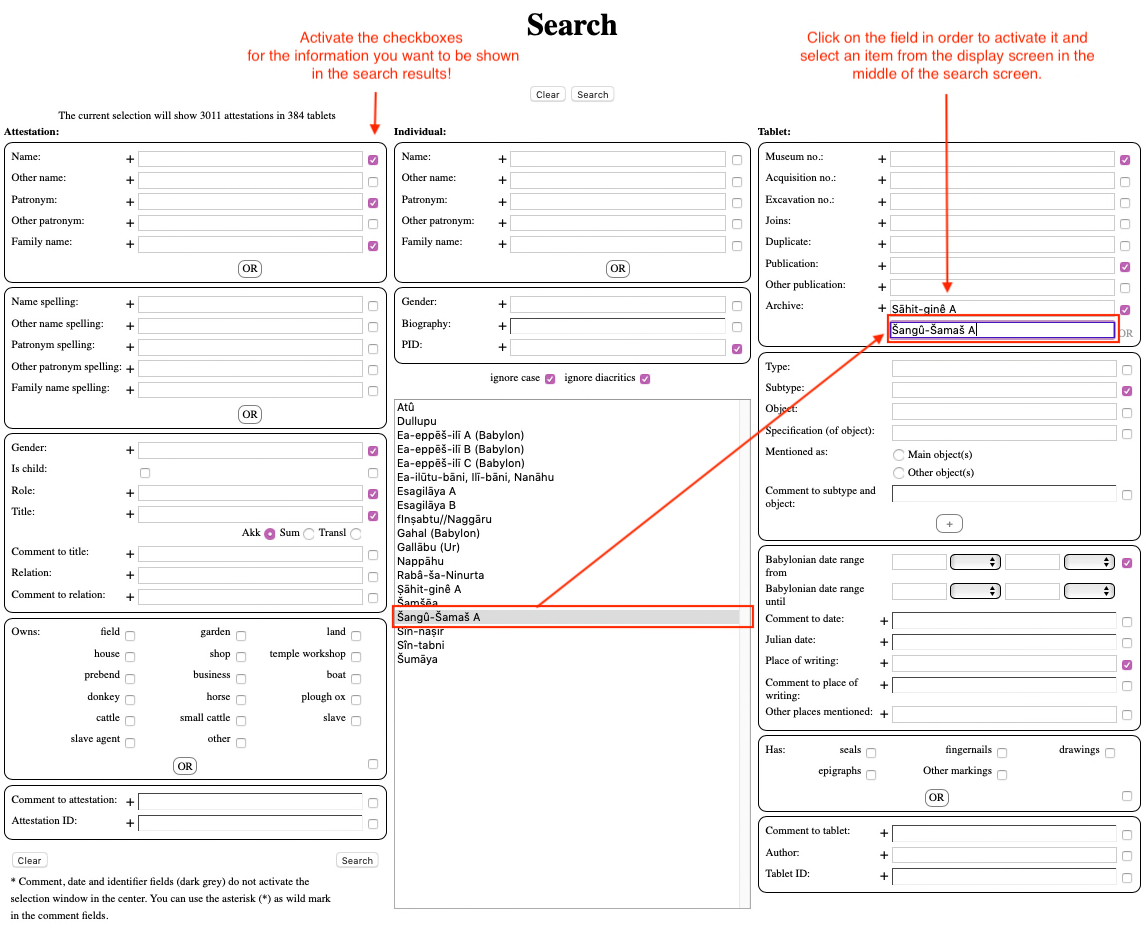
Task: Click the Tablet Type input field
Action: click(x=1004, y=369)
